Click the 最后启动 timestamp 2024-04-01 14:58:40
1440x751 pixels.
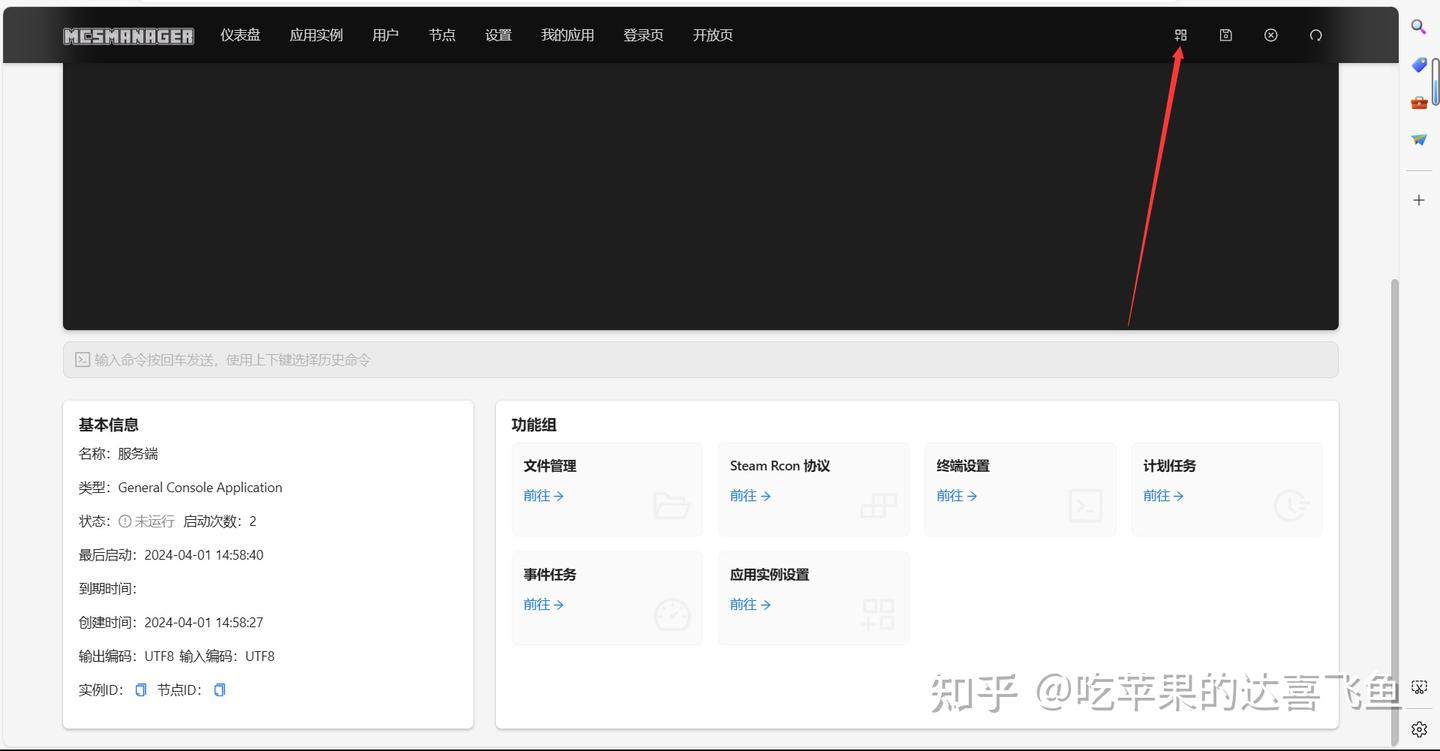[204, 555]
